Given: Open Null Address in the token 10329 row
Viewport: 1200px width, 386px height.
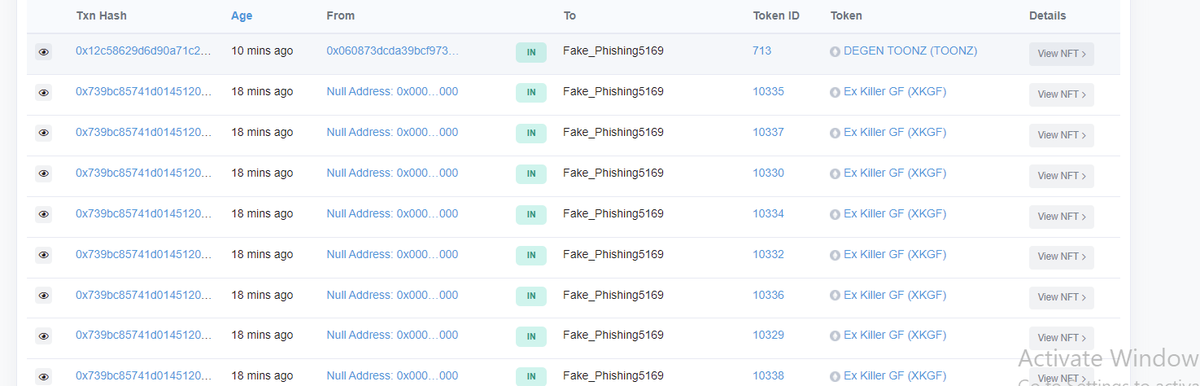Looking at the screenshot, I should point(392,335).
